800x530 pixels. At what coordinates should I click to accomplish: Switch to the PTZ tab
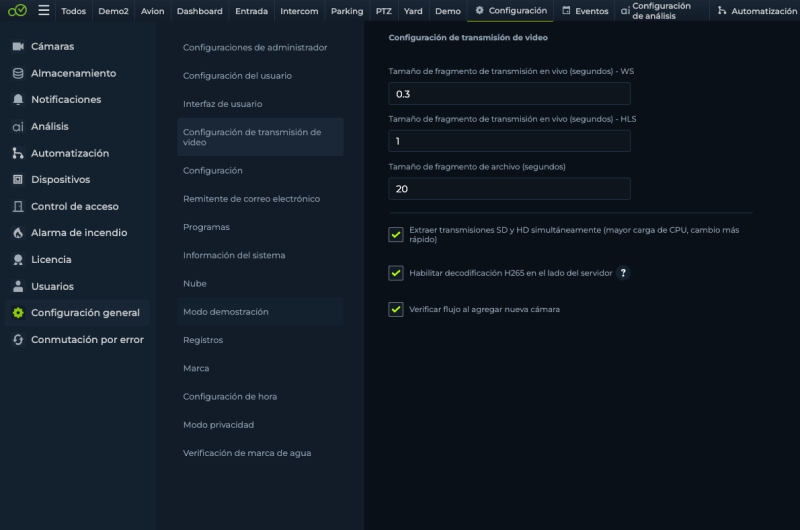384,11
